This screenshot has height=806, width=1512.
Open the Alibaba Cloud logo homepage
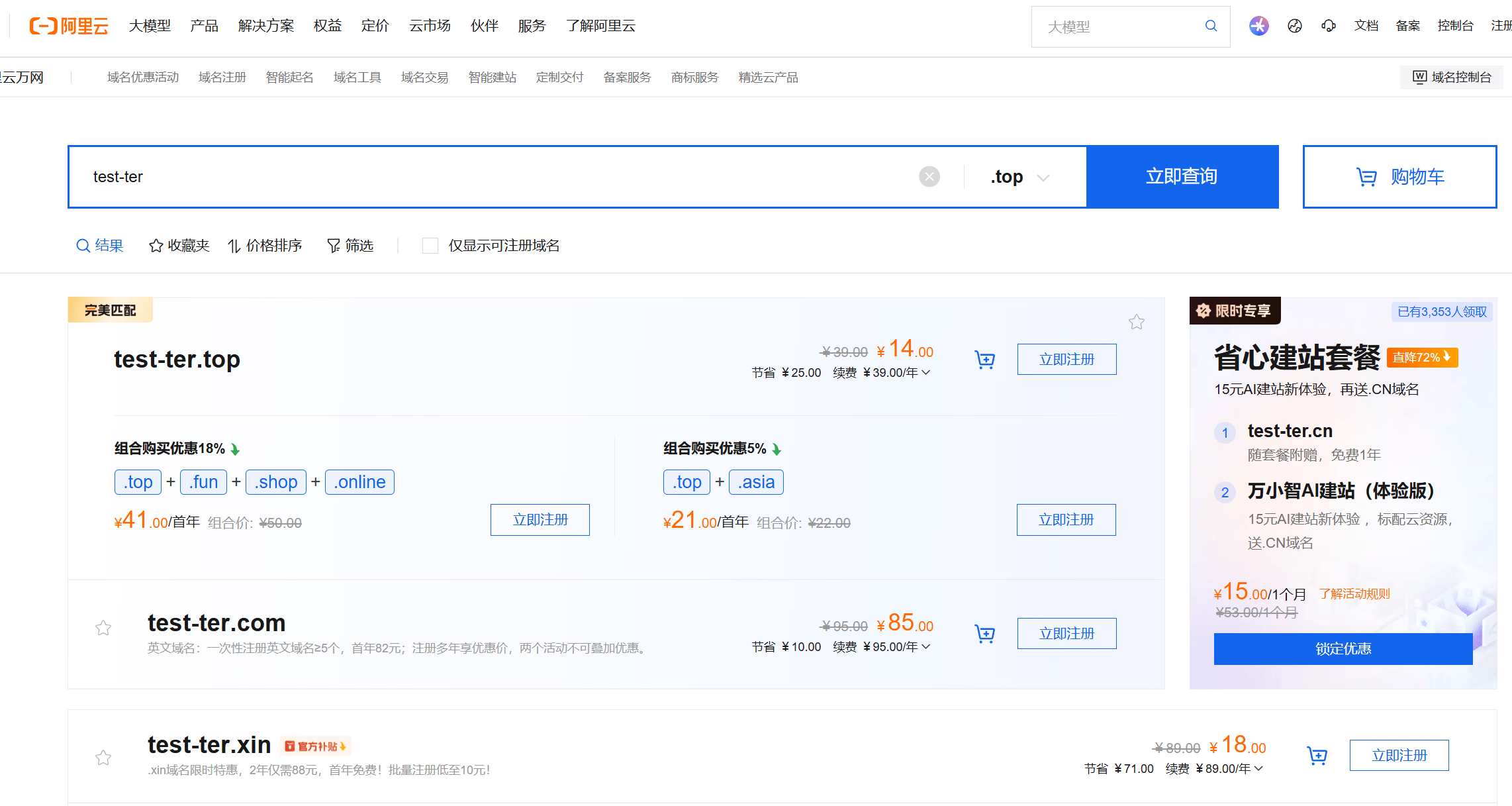click(69, 26)
